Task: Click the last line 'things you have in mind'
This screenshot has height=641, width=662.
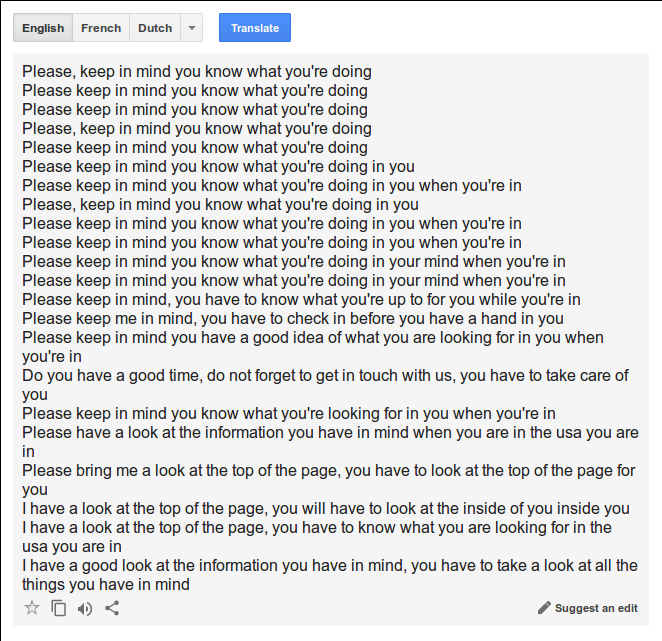Action: 106,584
